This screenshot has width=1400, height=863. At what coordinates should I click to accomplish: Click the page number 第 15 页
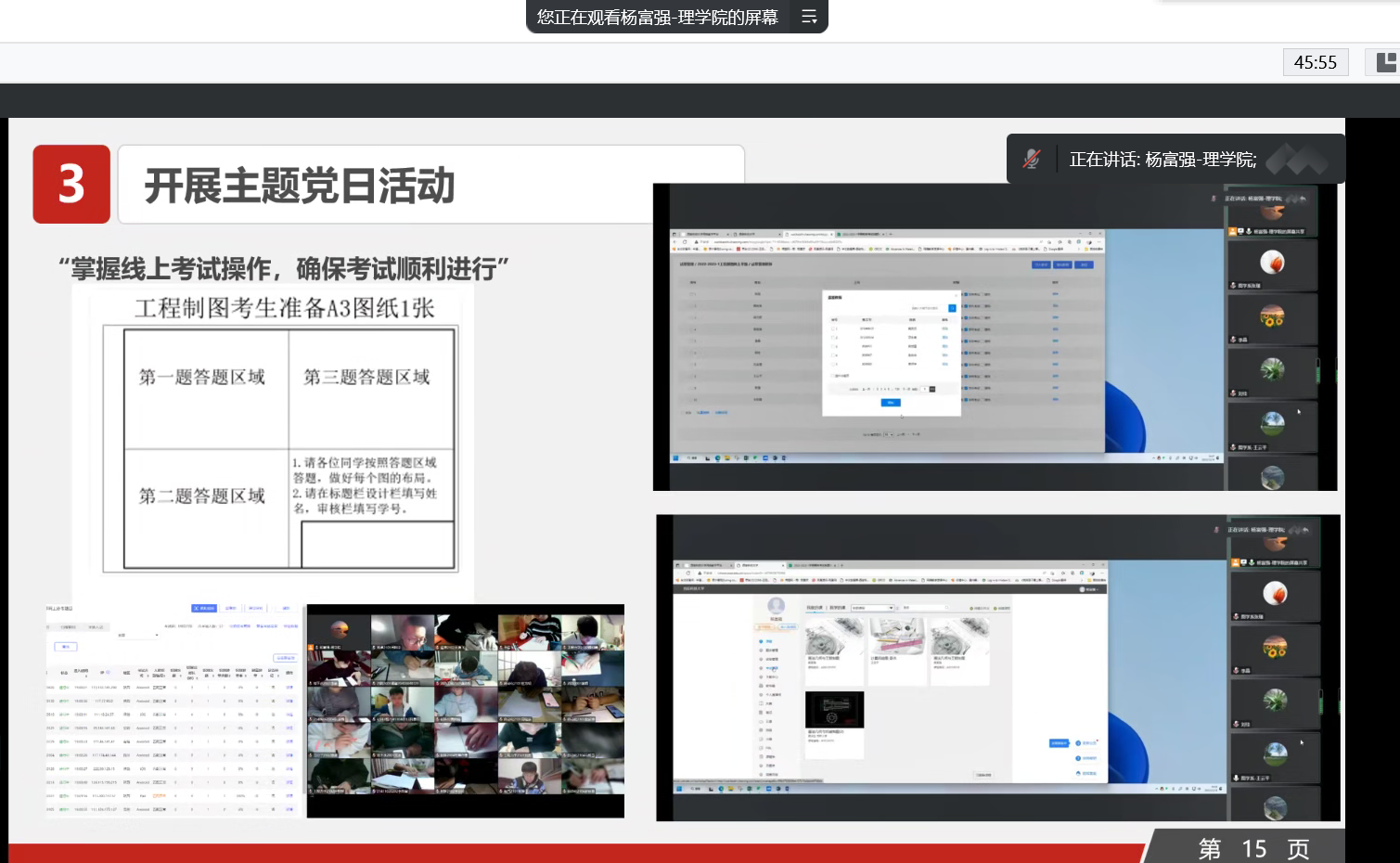coord(1253,848)
